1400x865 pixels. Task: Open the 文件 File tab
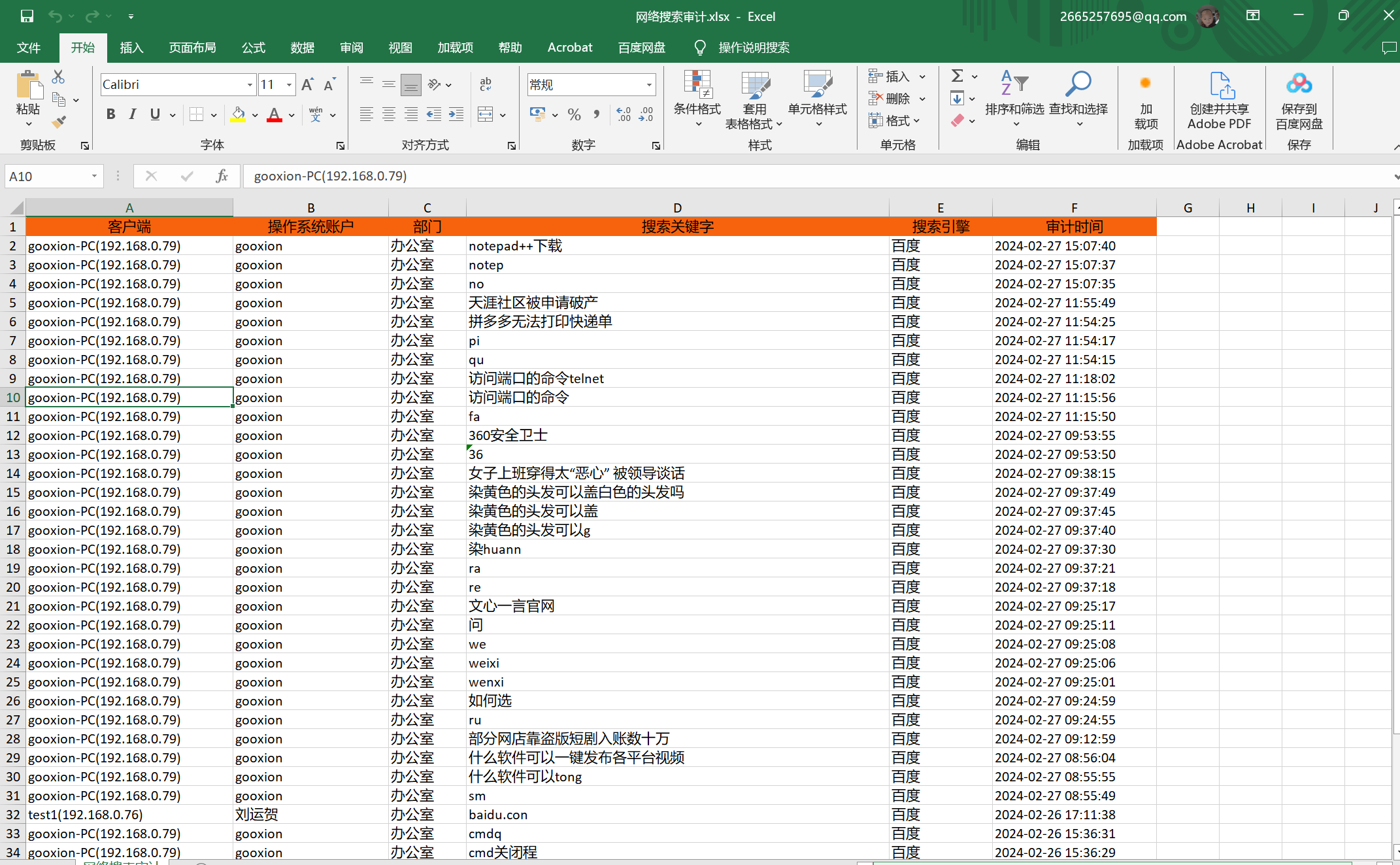click(28, 48)
